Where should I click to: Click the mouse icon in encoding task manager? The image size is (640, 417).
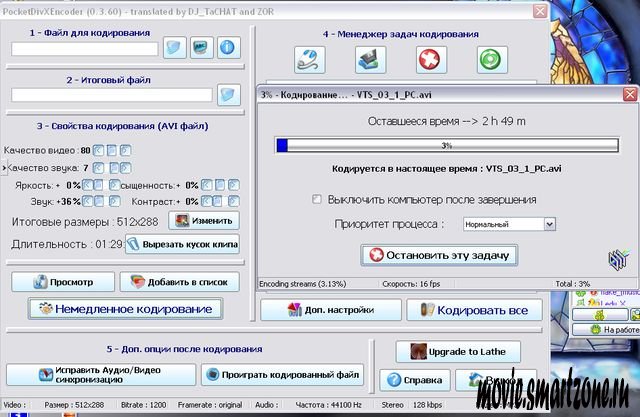[x=309, y=60]
